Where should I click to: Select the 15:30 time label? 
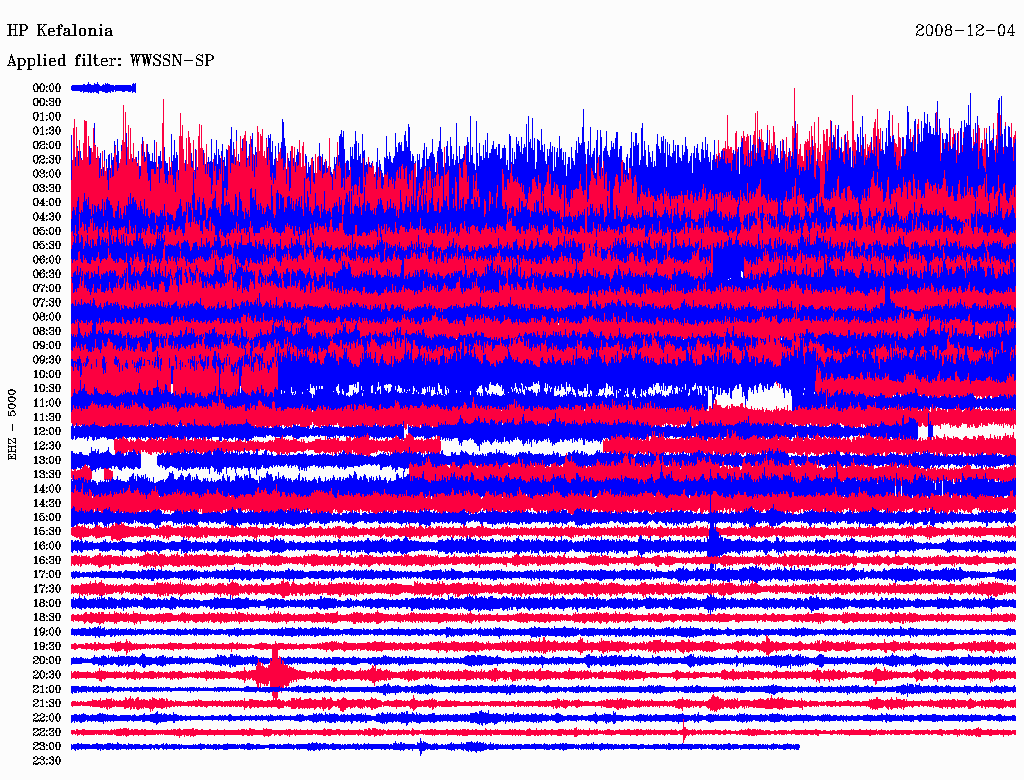(x=47, y=532)
